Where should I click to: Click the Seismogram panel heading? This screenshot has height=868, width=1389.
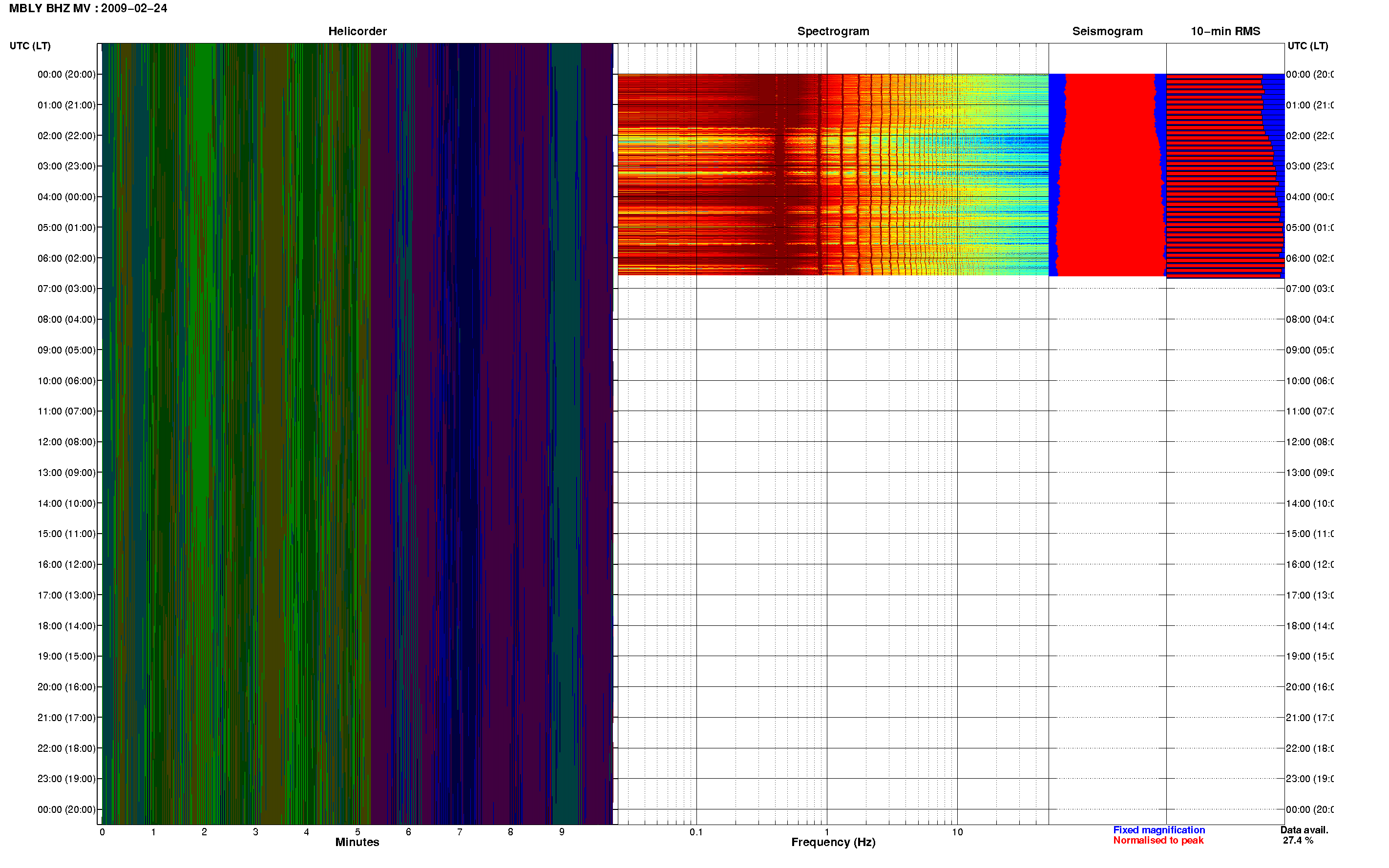(x=1107, y=31)
